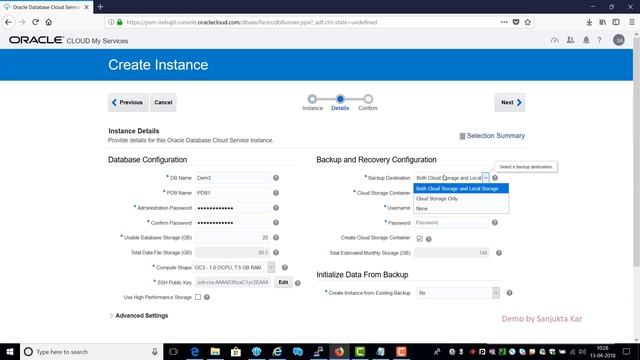Open Oracle header help question mark

(x=599, y=40)
